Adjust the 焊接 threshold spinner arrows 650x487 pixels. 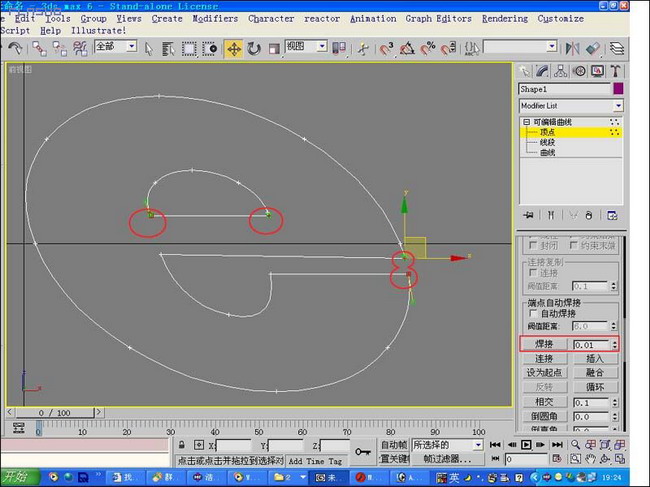[x=614, y=344]
